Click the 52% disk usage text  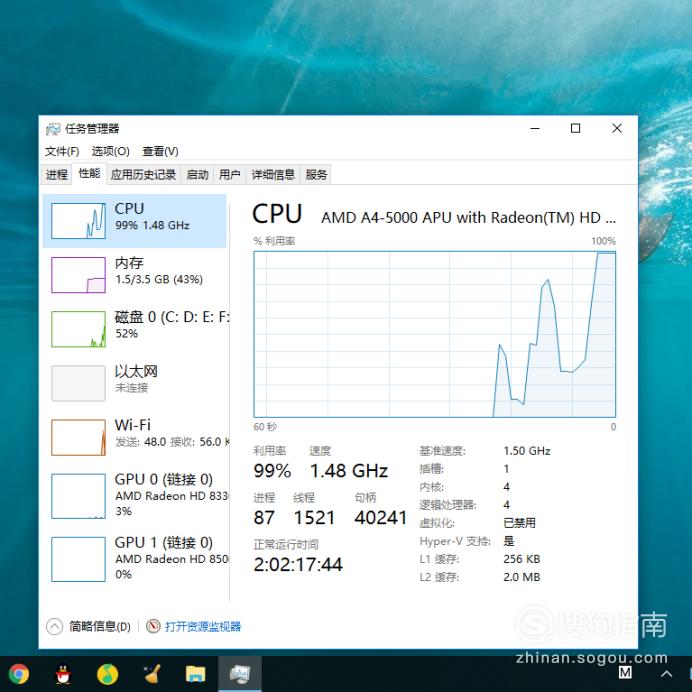[x=127, y=334]
